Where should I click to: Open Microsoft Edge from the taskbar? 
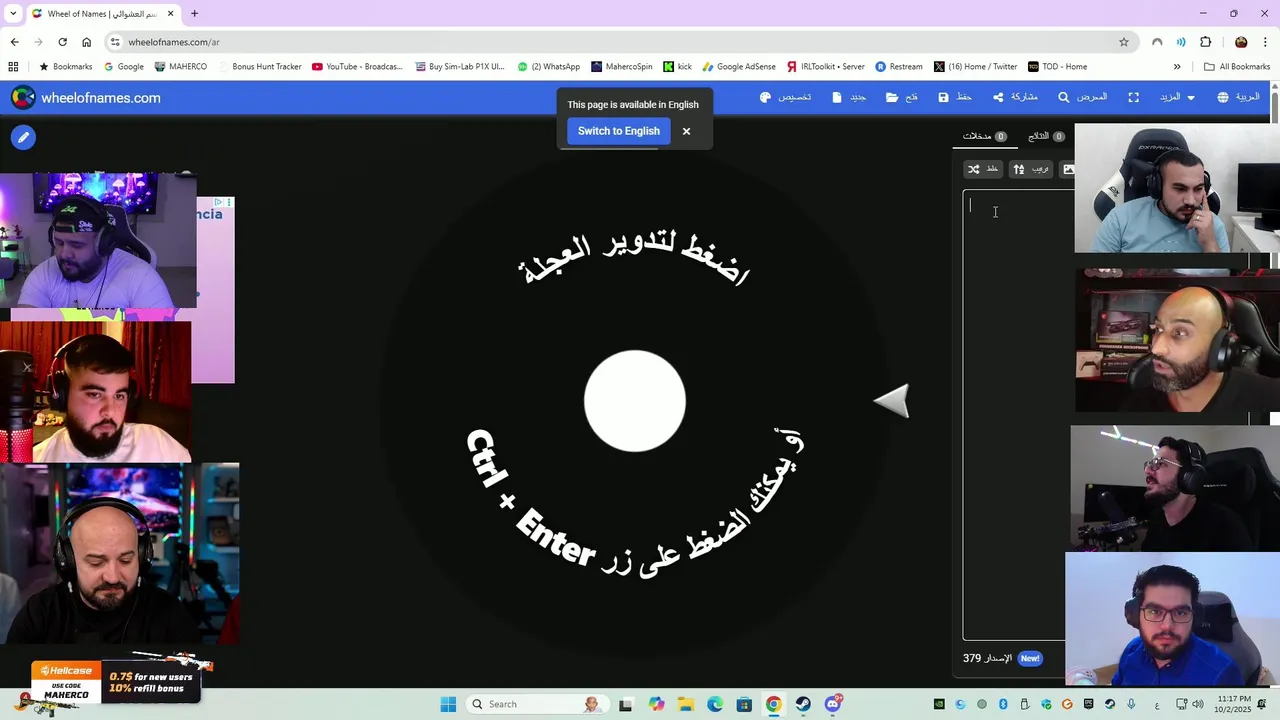tap(715, 704)
